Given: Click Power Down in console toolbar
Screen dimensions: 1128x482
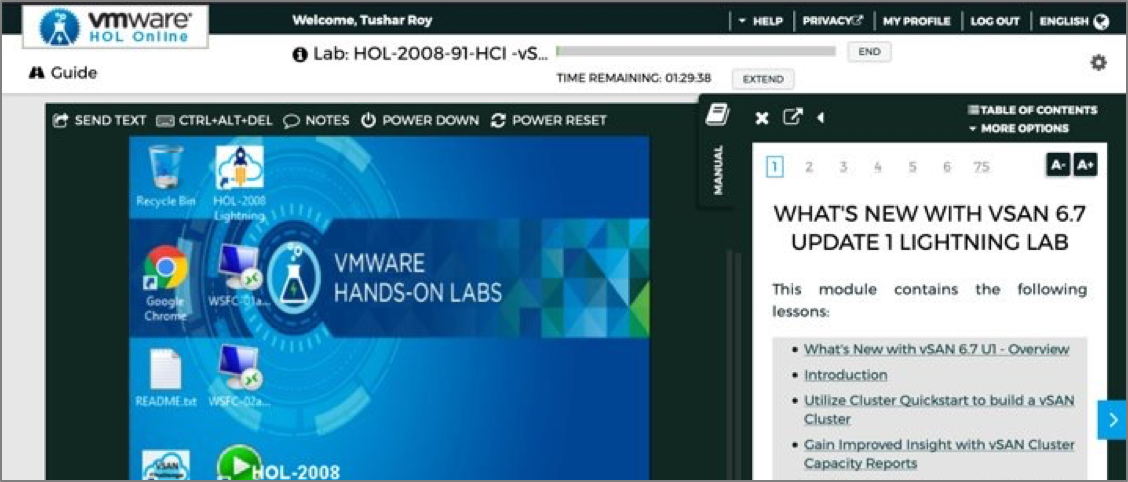Looking at the screenshot, I should 420,120.
